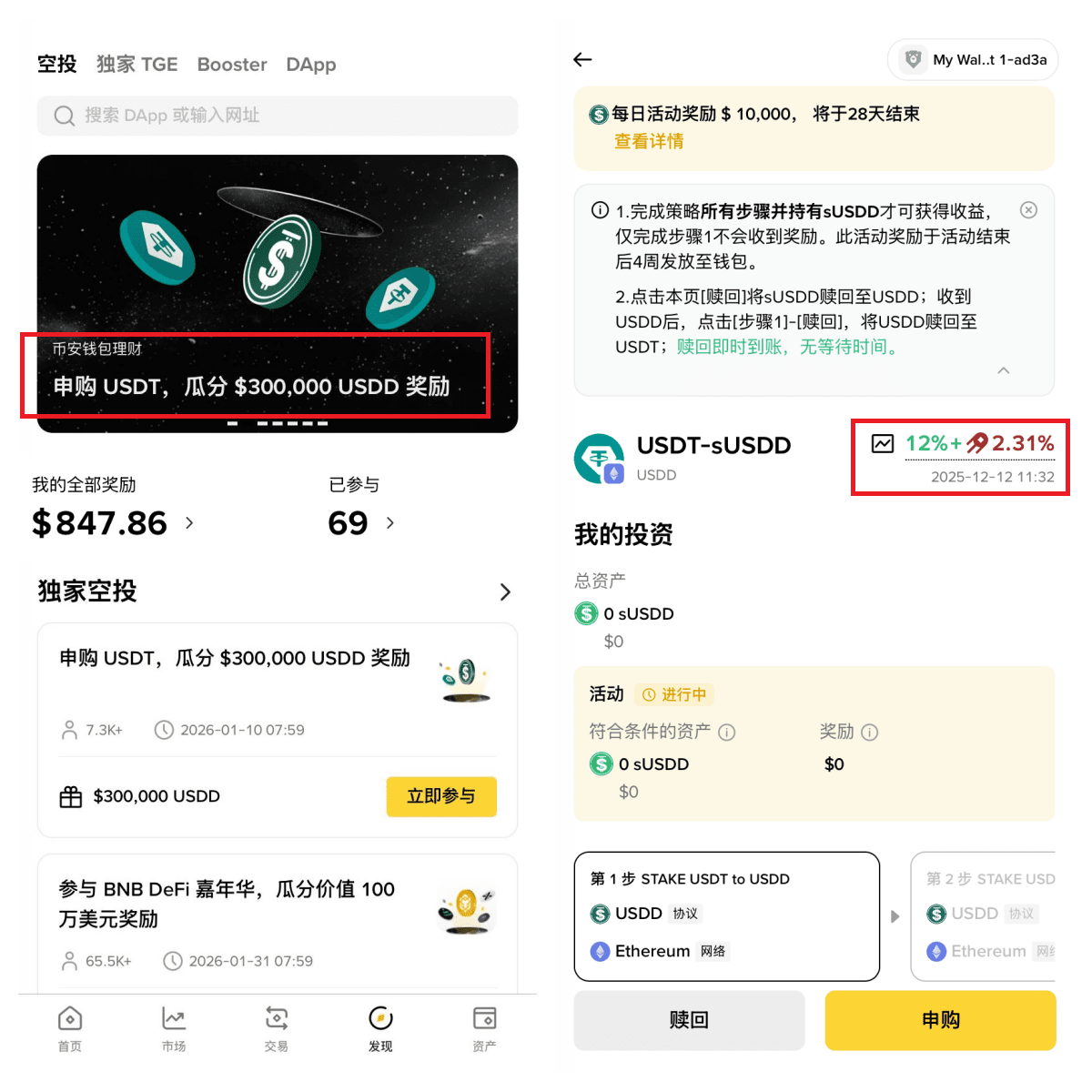
Task: Open the 资产 assets wallet icon
Action: (x=484, y=1018)
